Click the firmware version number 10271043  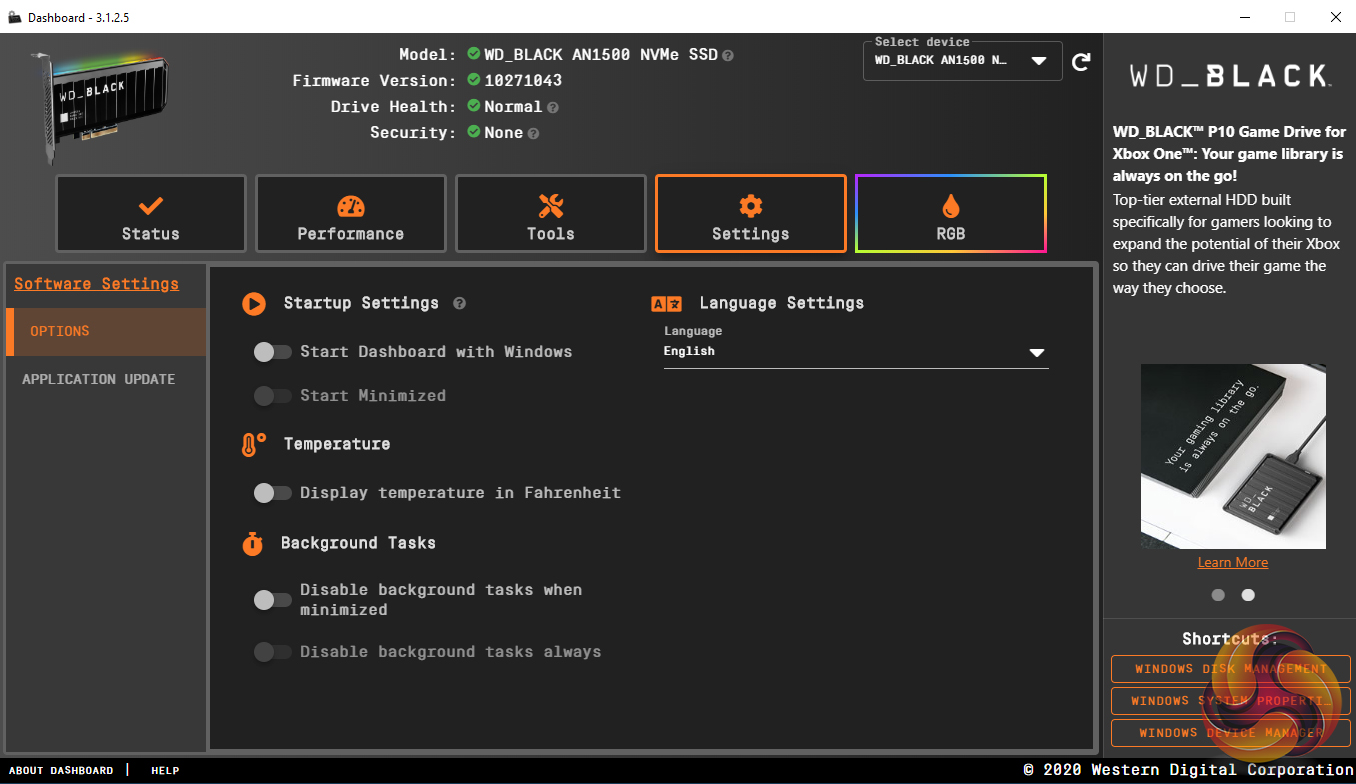click(x=523, y=81)
